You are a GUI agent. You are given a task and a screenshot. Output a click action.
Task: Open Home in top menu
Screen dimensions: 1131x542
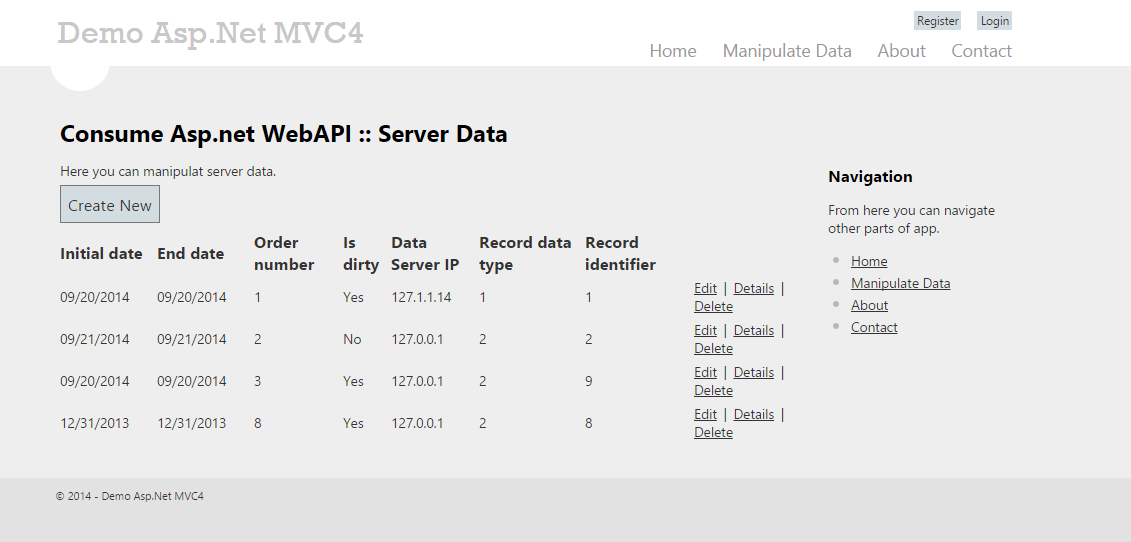tap(672, 51)
